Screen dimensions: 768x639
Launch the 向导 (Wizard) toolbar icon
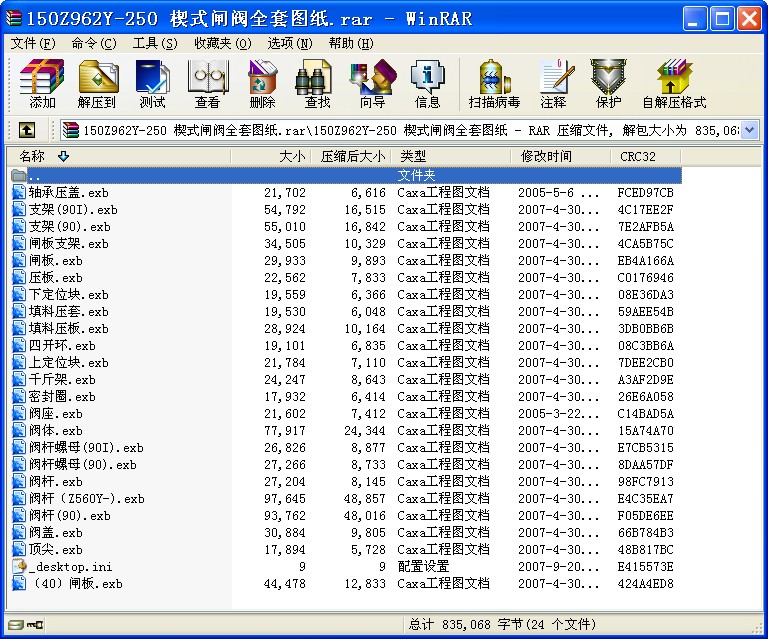(x=372, y=84)
